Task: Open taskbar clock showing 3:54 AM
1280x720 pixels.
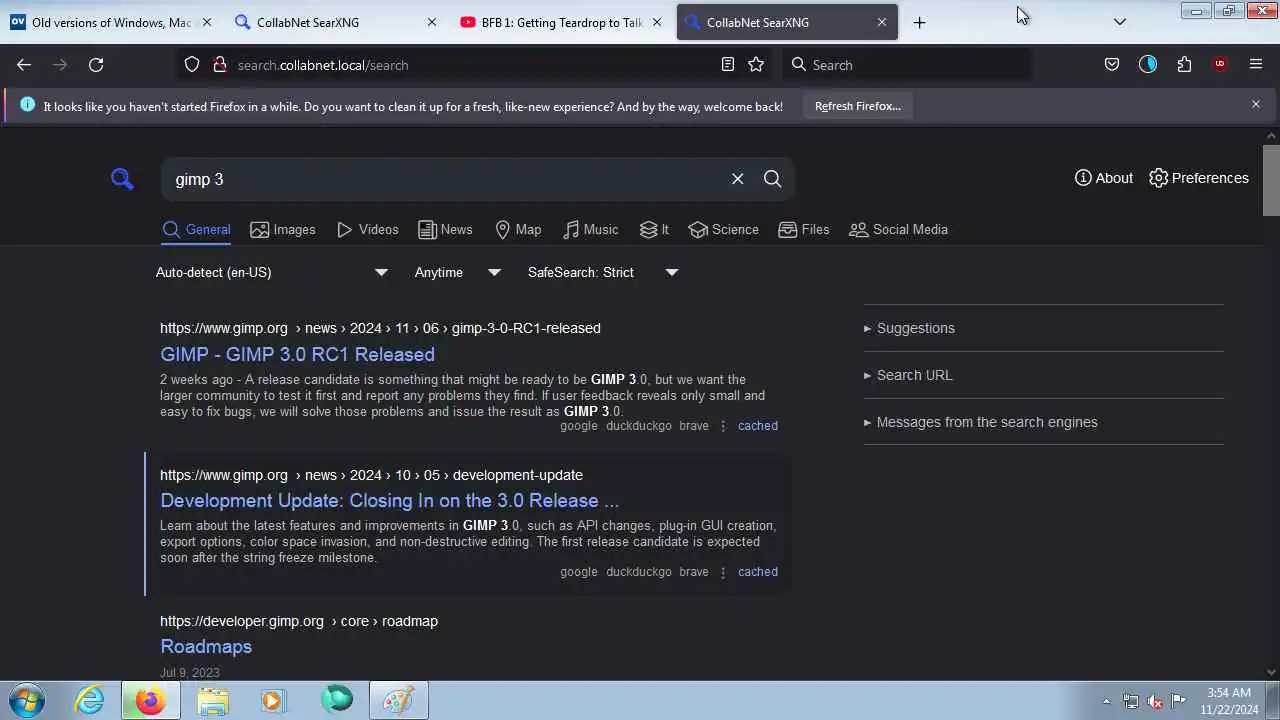Action: click(x=1229, y=701)
